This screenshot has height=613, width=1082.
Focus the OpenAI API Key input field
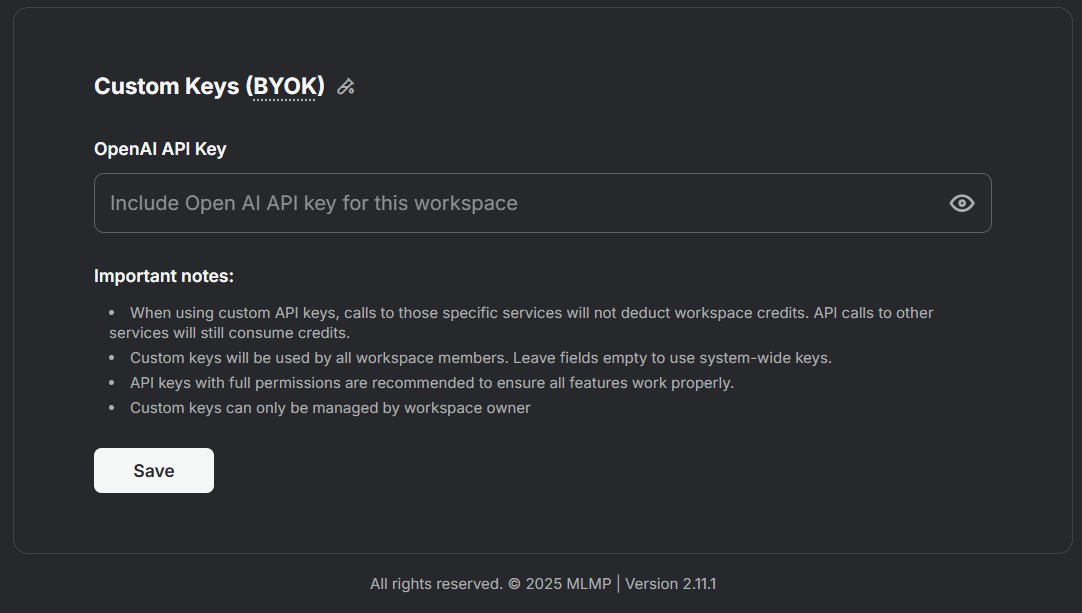coord(542,203)
